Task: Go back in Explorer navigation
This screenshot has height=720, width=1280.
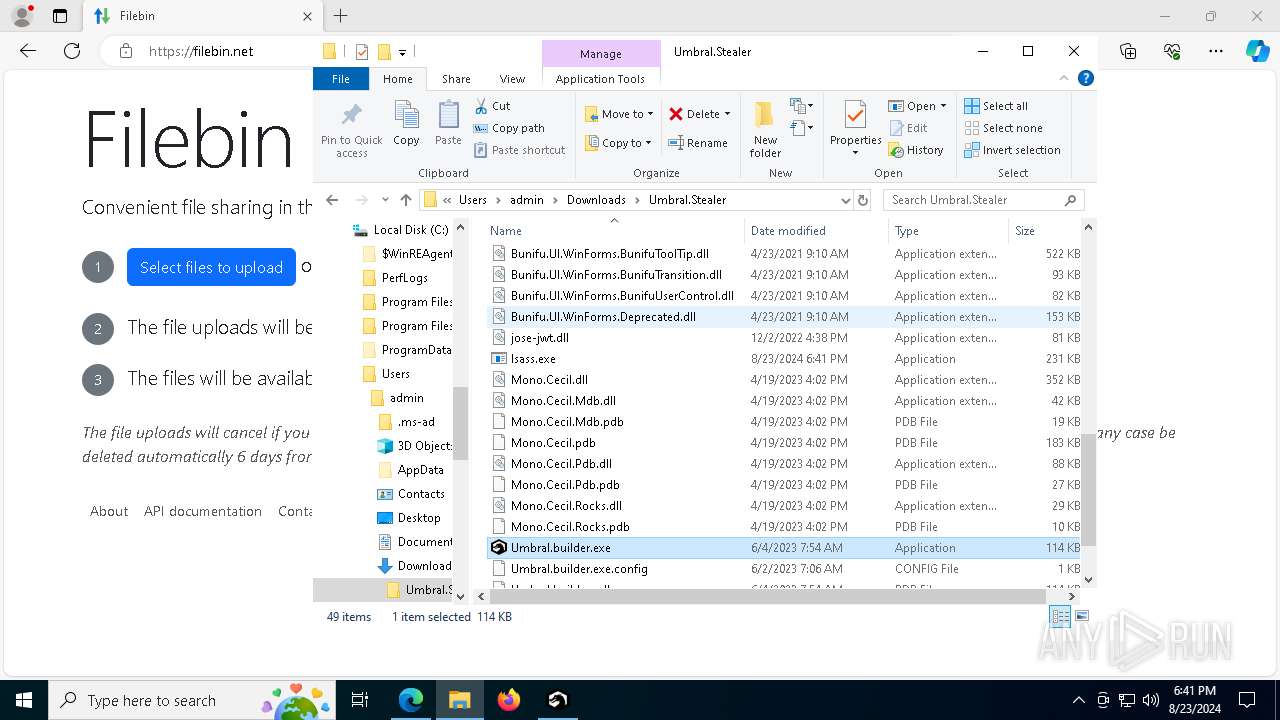Action: click(332, 200)
